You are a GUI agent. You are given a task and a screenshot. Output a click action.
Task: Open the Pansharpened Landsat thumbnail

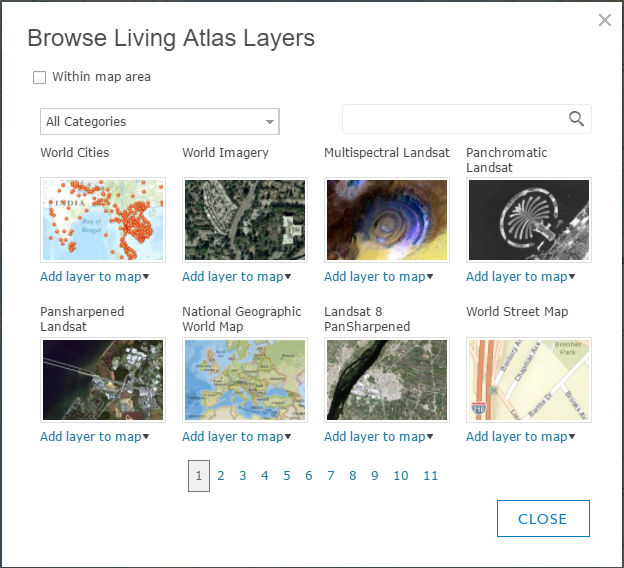click(103, 380)
